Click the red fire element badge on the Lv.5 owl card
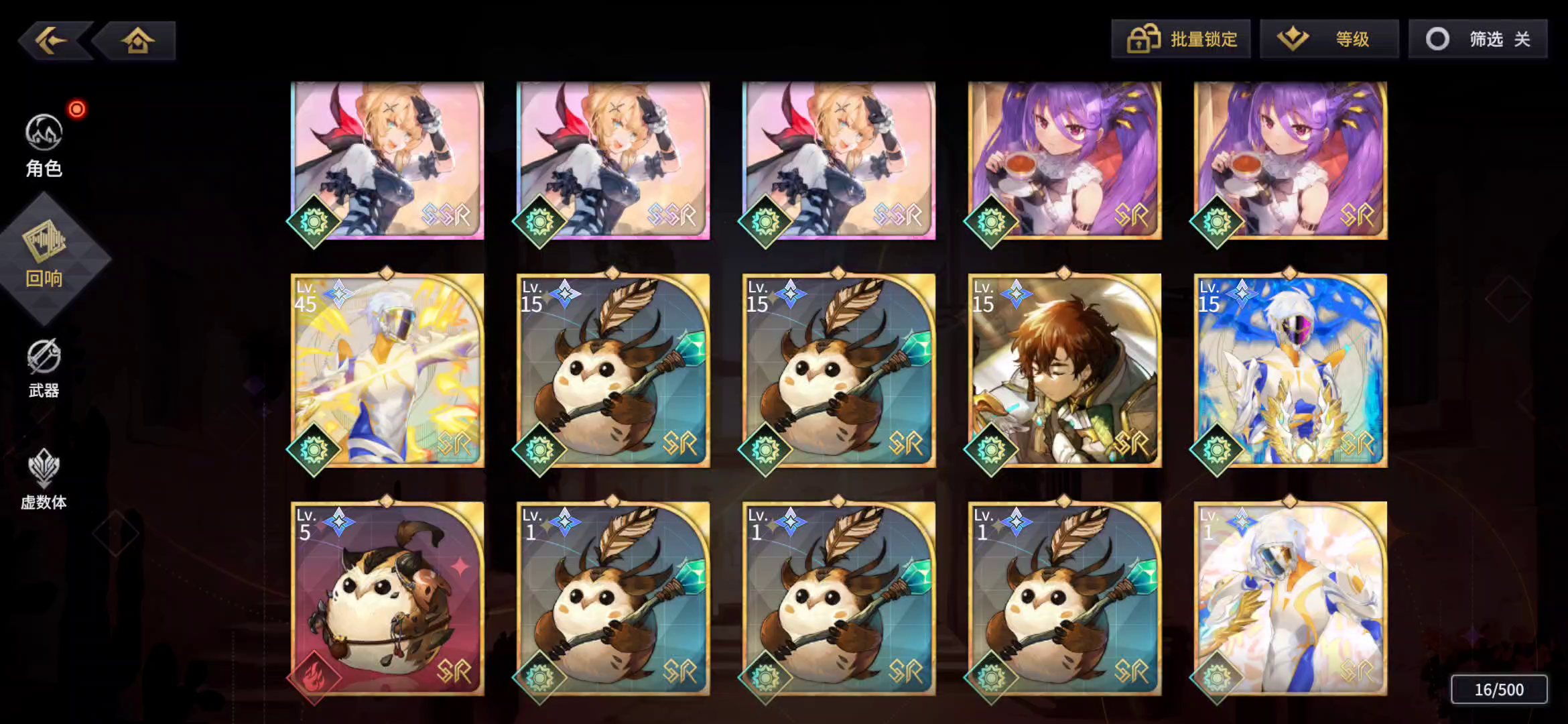 tap(314, 677)
